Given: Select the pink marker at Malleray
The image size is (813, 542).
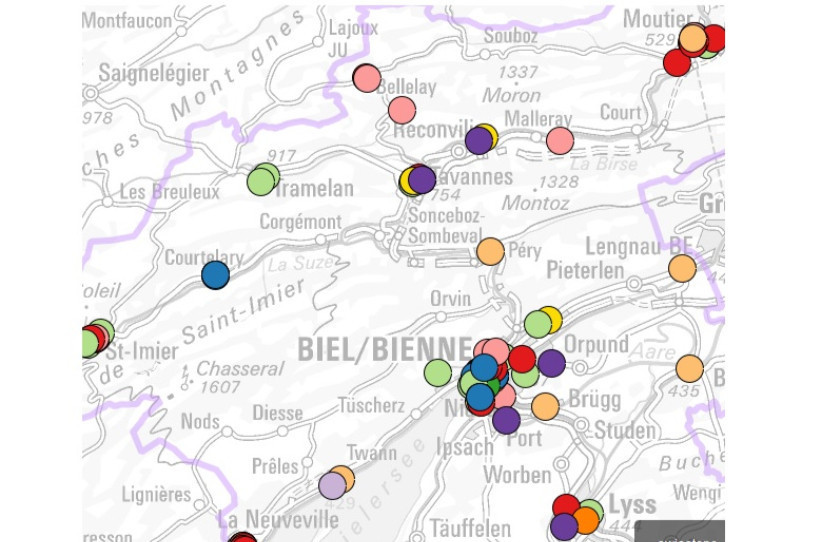Looking at the screenshot, I should click(560, 140).
